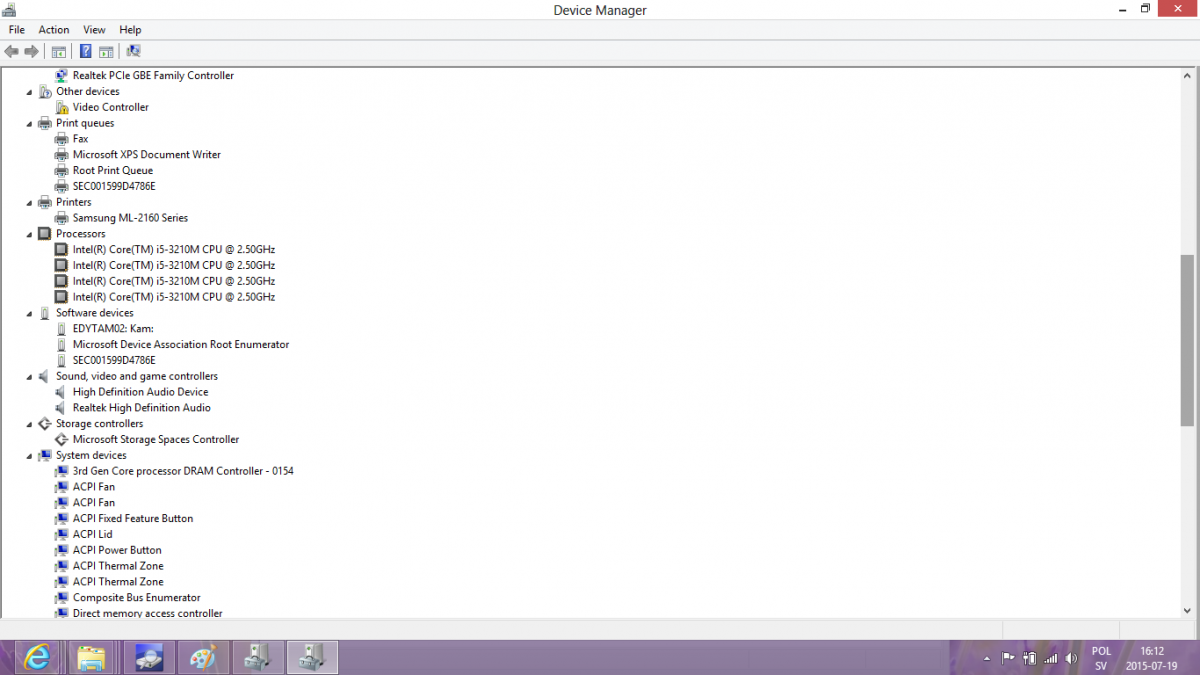Click the device icon beside EDYTAM02: Kam:
Image resolution: width=1200 pixels, height=675 pixels.
click(62, 329)
